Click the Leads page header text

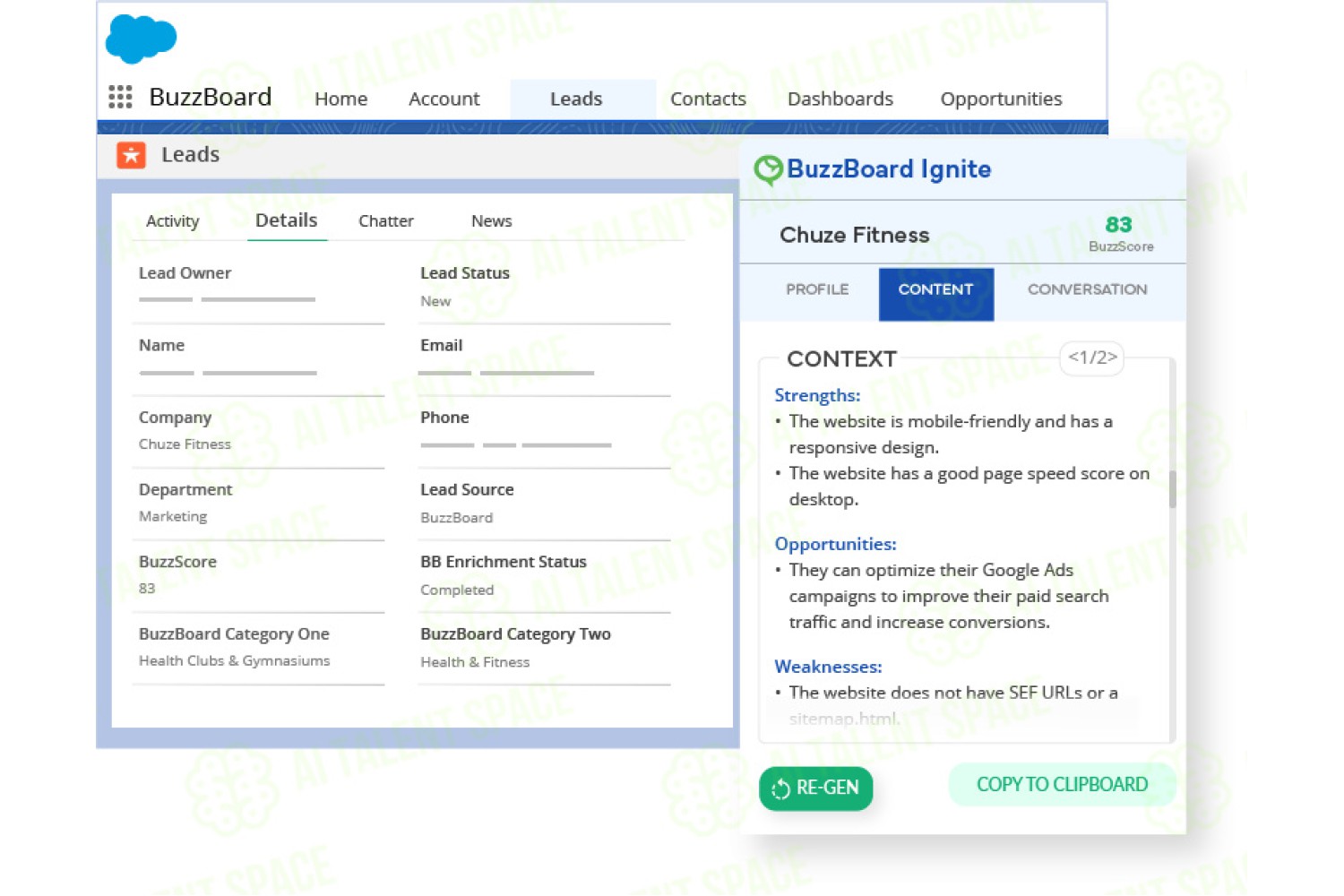click(190, 155)
